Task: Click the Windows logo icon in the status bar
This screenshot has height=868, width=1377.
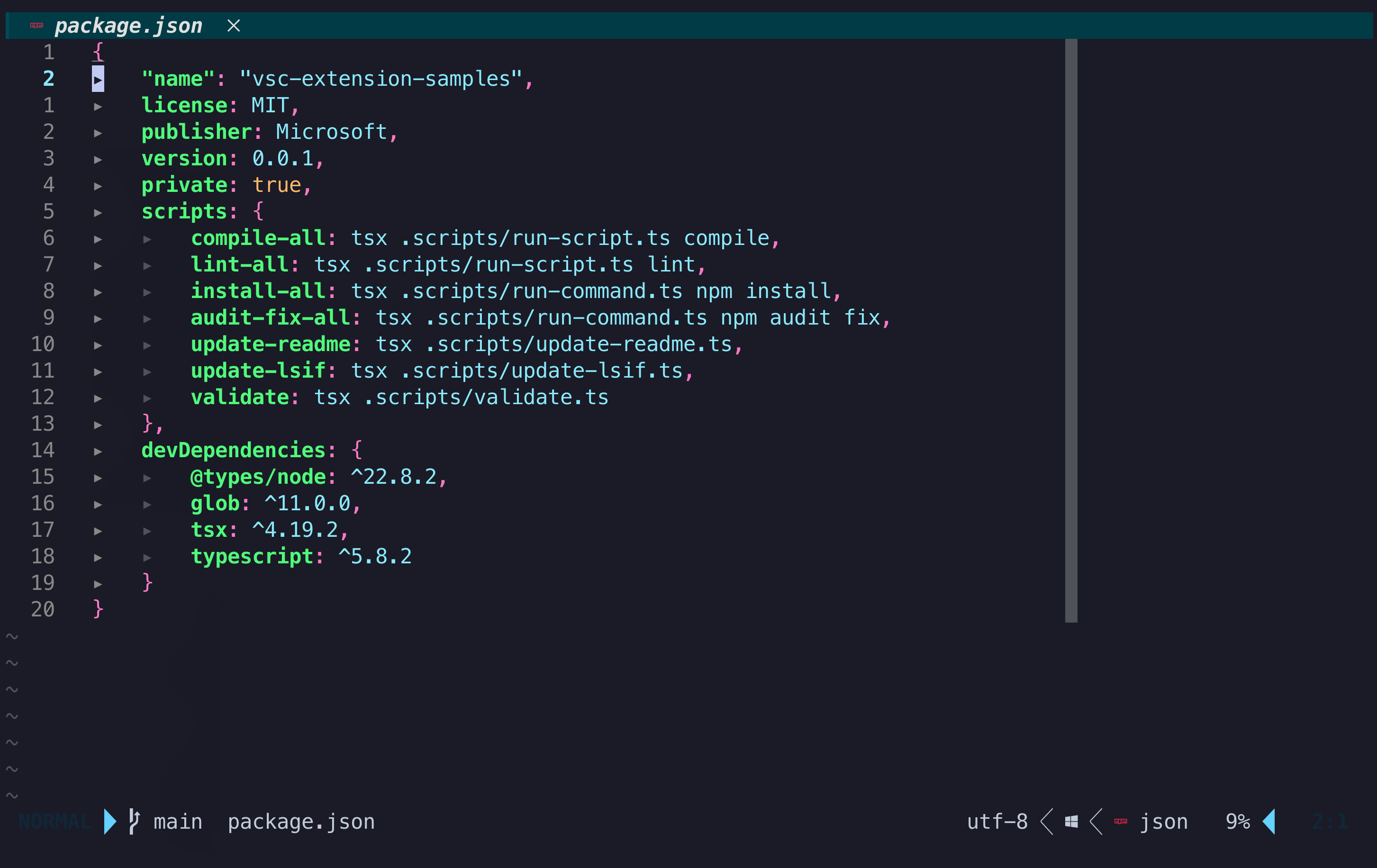Action: tap(1070, 821)
